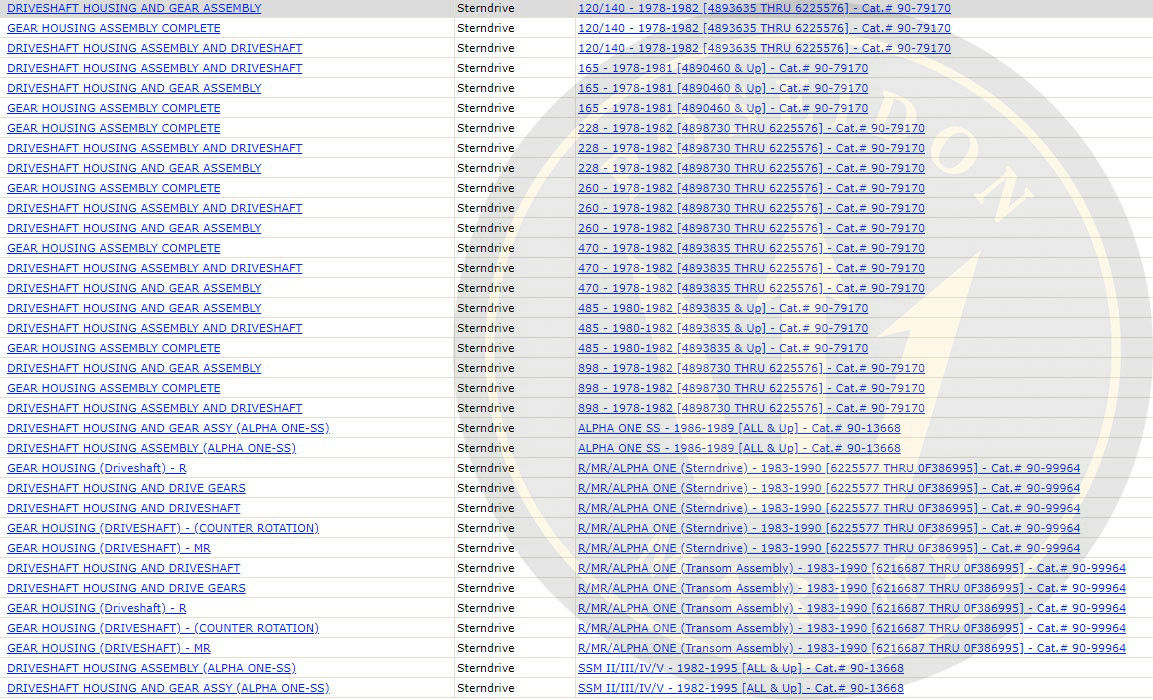Open Gear Housing Counter Rotation for Sterndrive catalog
This screenshot has width=1153, height=700.
click(x=162, y=528)
